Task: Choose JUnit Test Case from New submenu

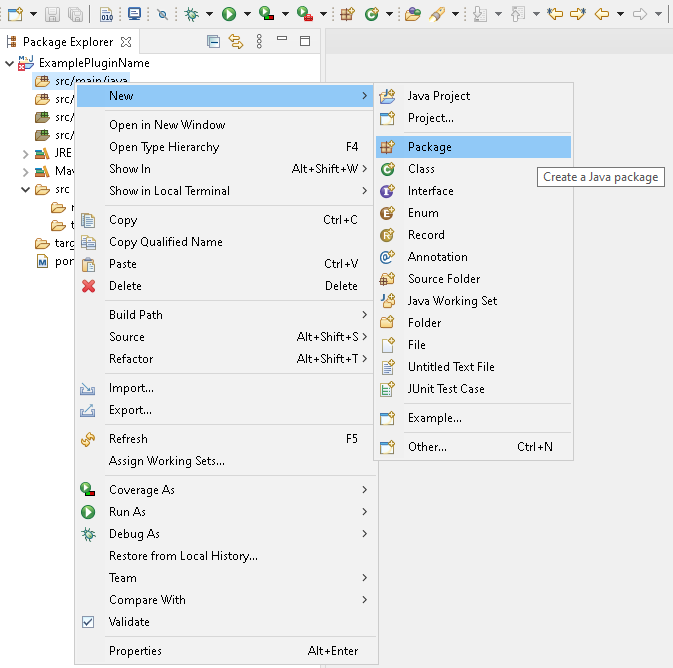Action: pyautogui.click(x=473, y=389)
